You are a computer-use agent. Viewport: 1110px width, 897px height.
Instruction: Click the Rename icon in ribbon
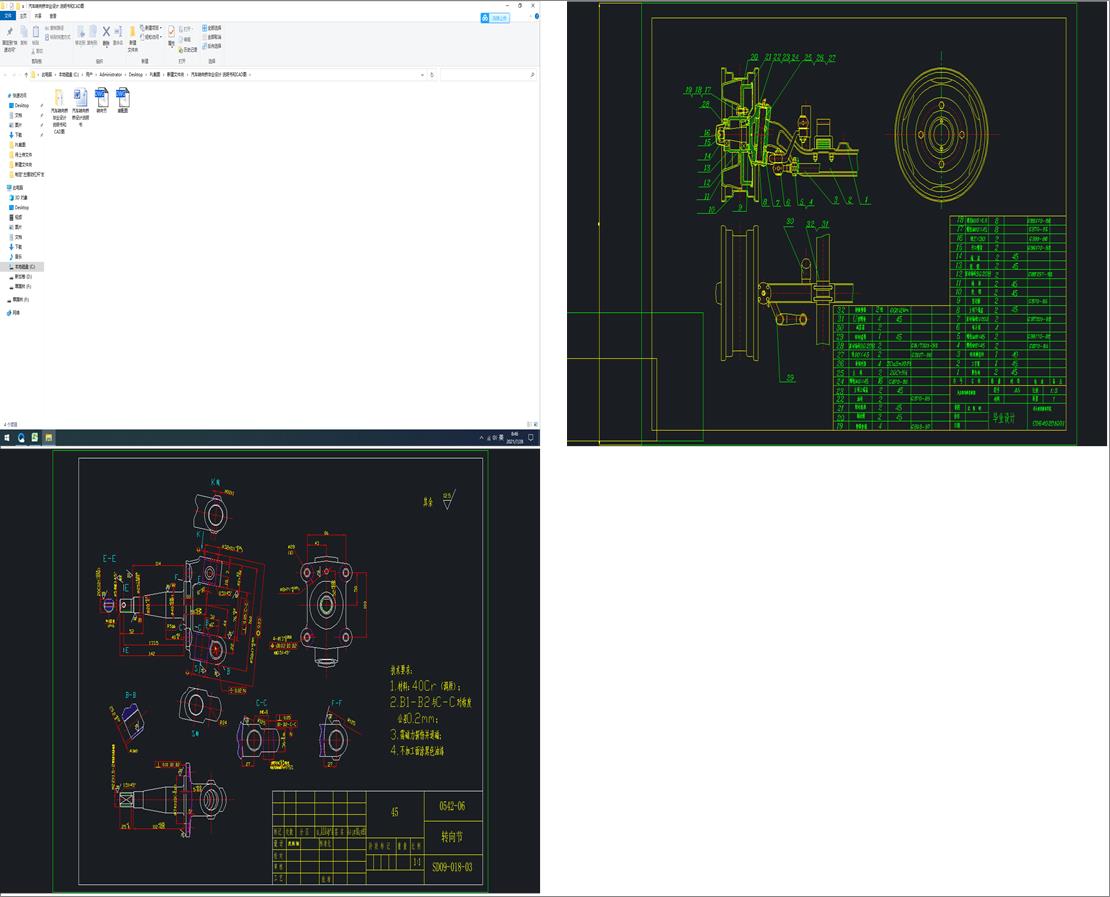(x=118, y=33)
